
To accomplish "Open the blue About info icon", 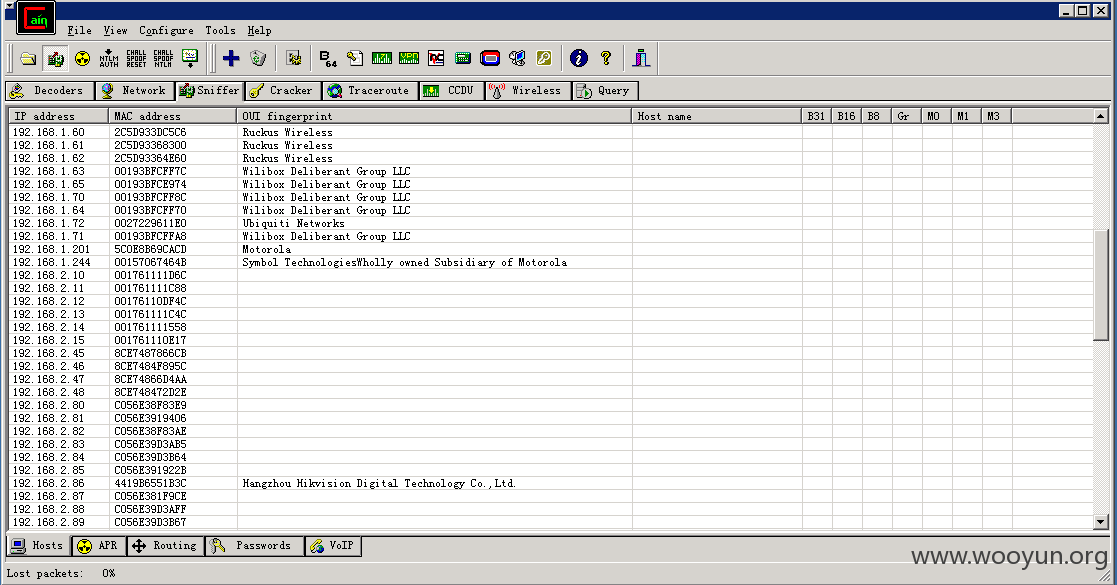I will pos(578,58).
